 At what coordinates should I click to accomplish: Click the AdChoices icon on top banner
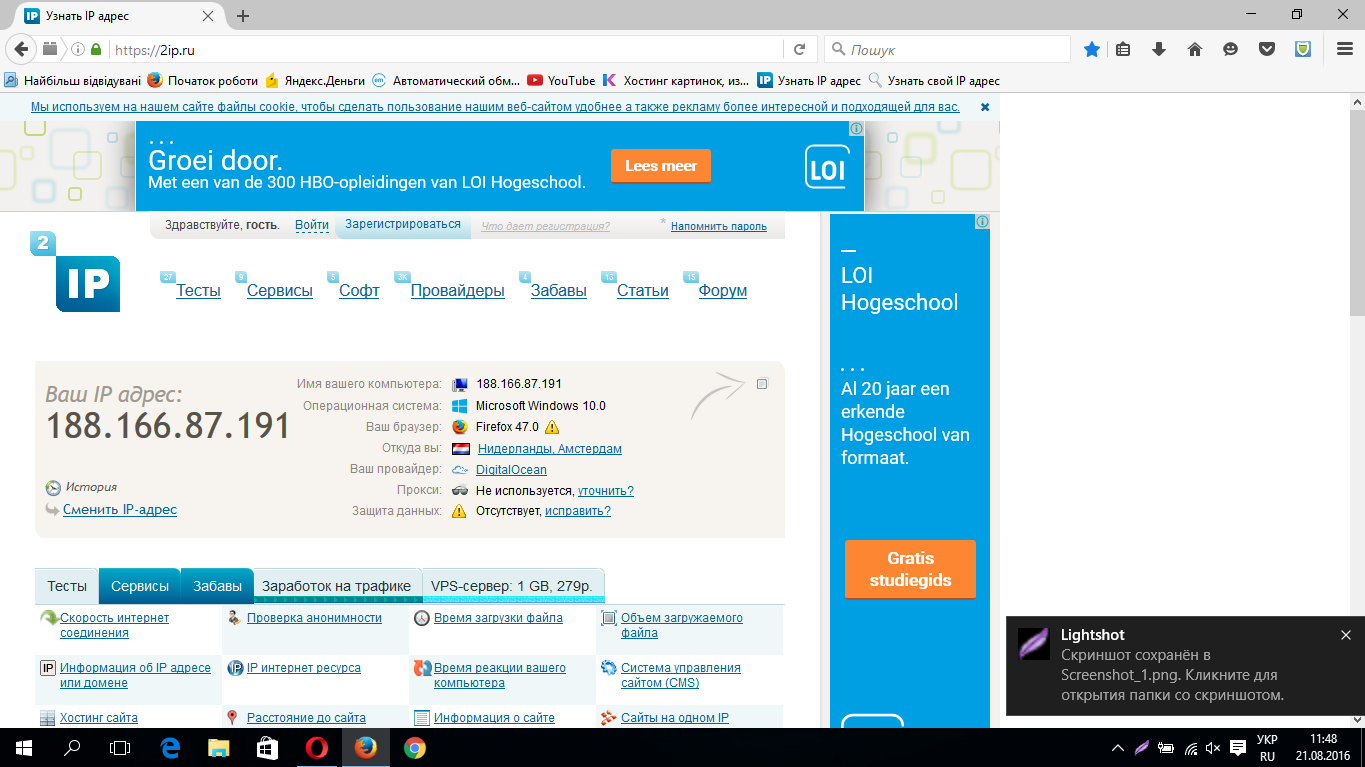(856, 129)
